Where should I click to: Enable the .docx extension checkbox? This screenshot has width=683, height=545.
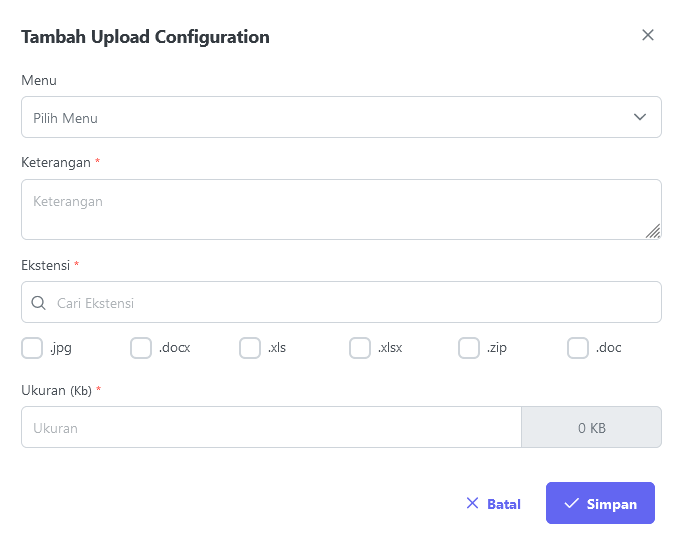pos(141,348)
